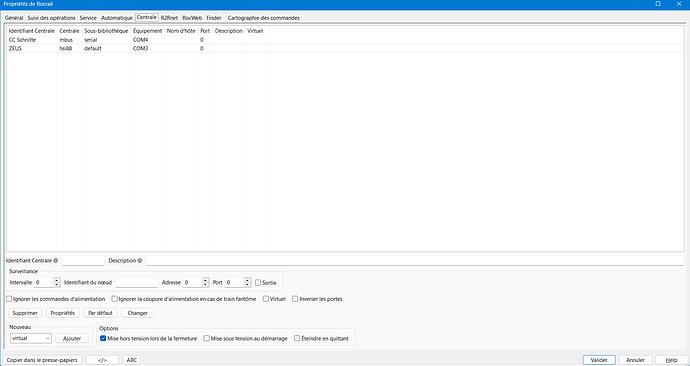Enable Inverser les portes checkbox
The height and width of the screenshot is (366, 690).
(x=295, y=299)
